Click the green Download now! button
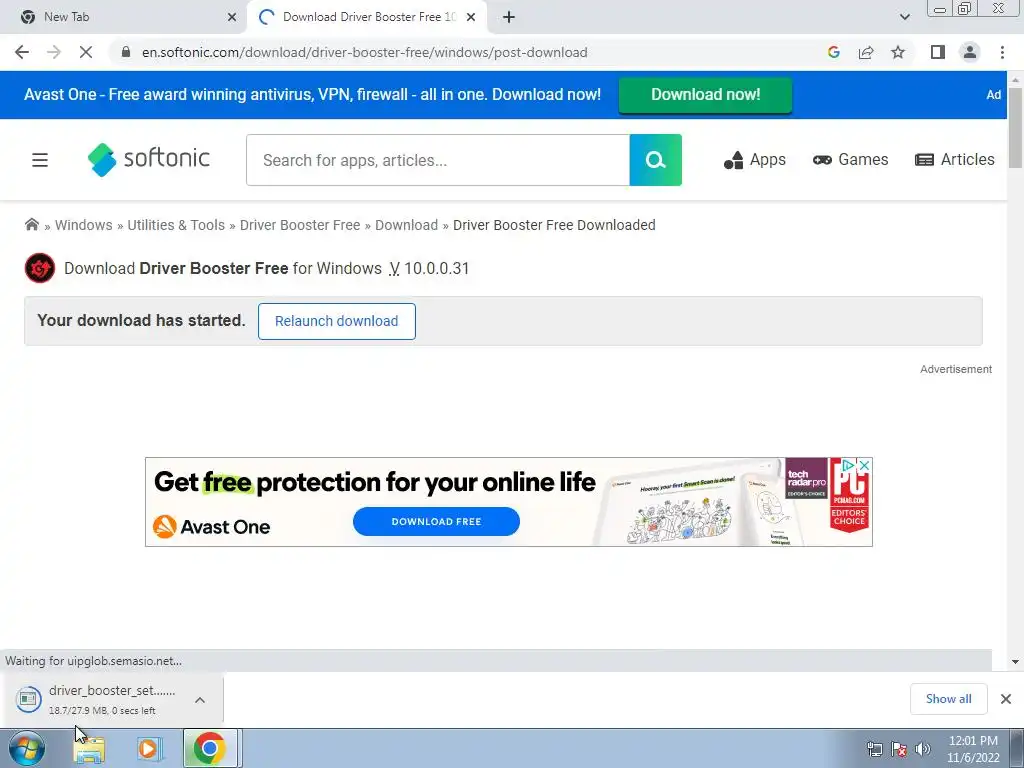This screenshot has width=1024, height=768. tap(705, 95)
